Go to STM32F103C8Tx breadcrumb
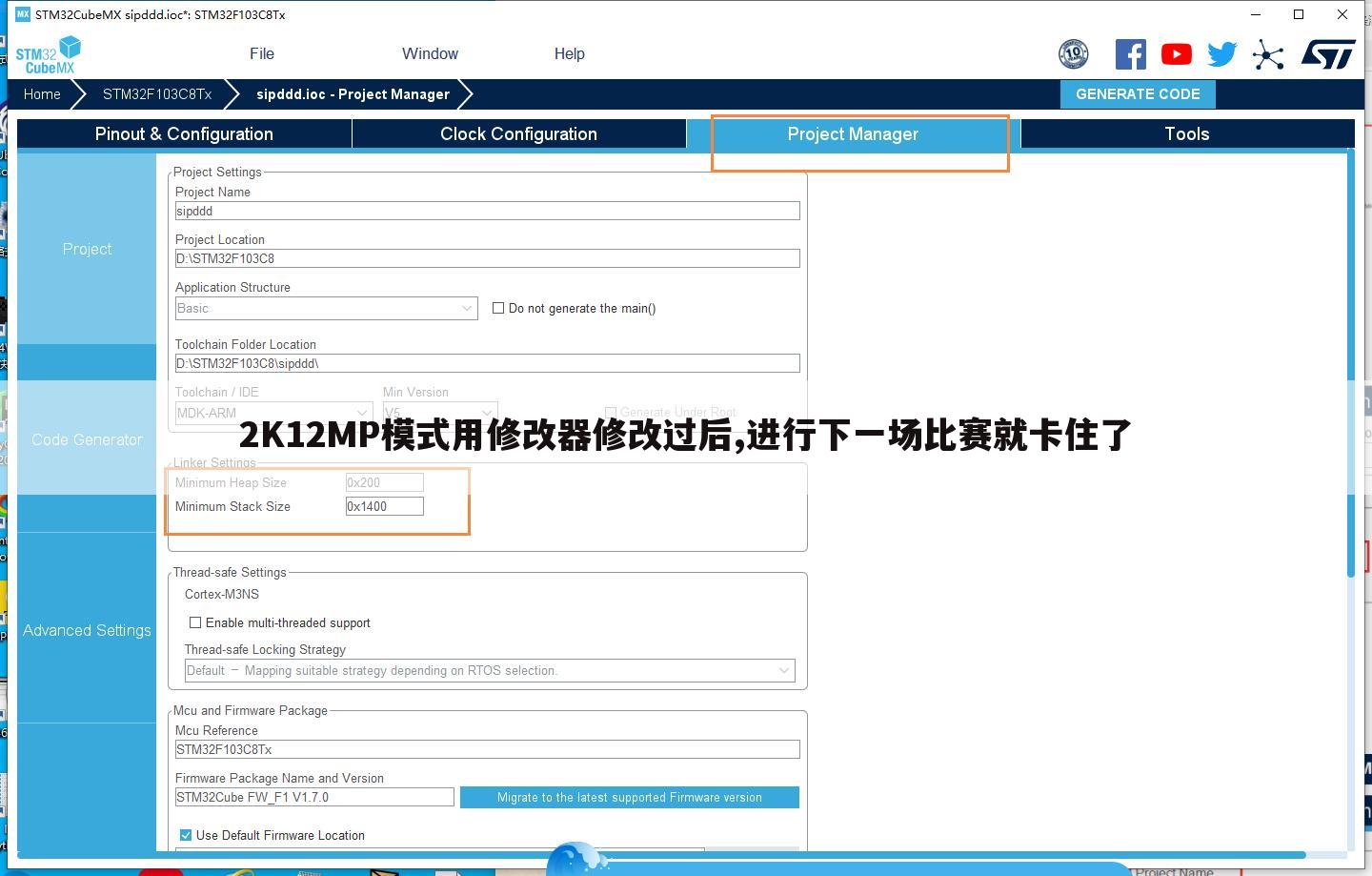Screen dimensions: 1372x876 coord(157,94)
